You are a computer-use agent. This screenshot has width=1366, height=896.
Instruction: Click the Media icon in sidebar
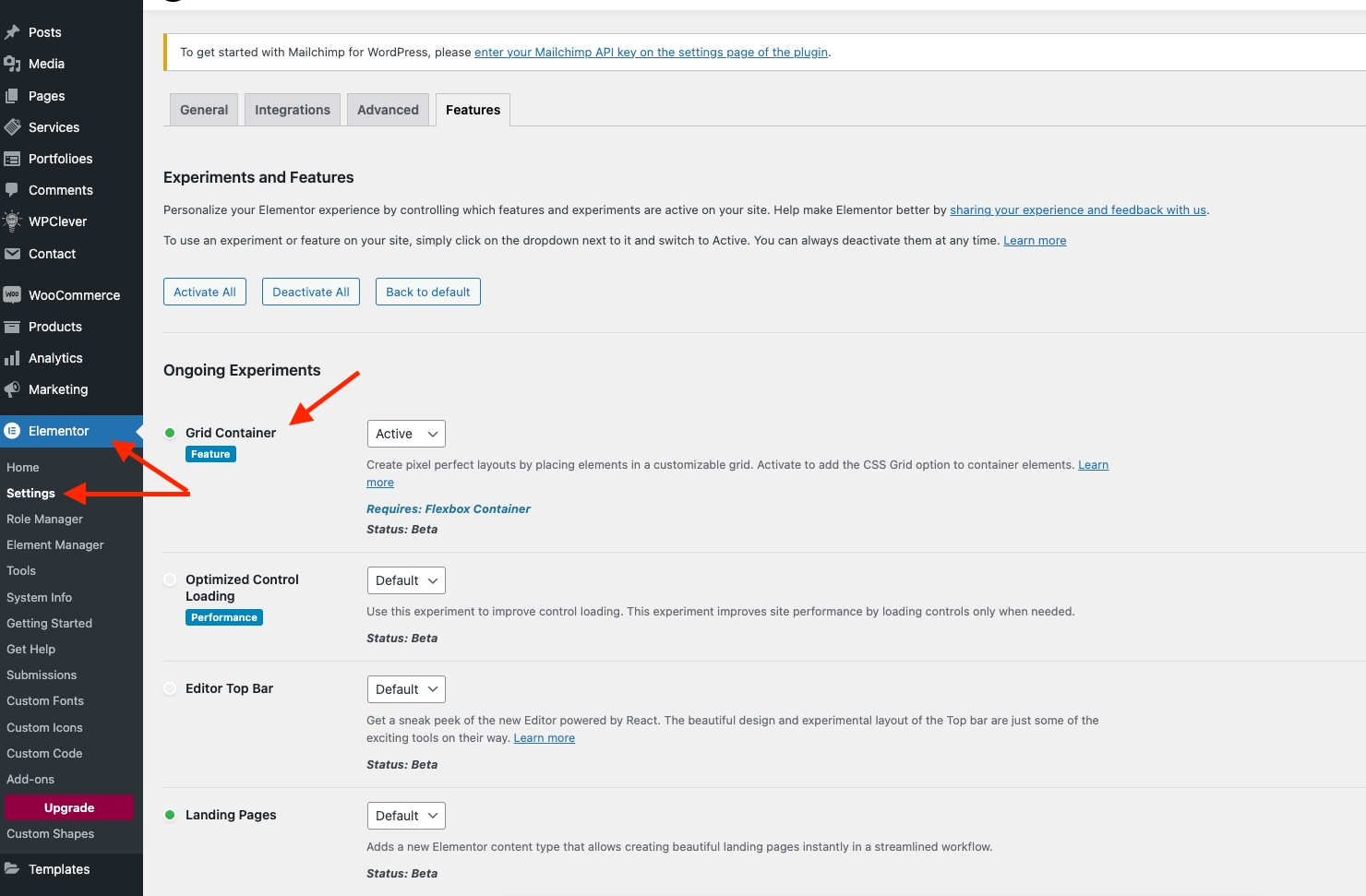[12, 64]
